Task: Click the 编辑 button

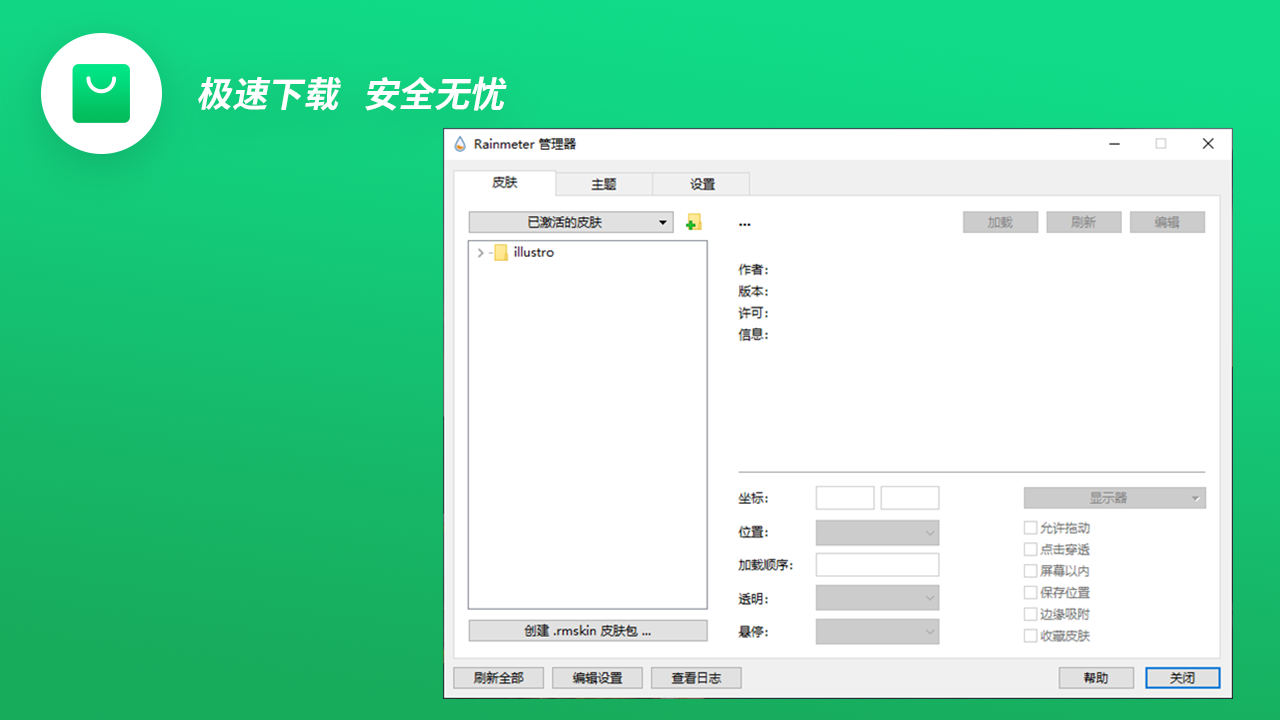Action: pos(1167,222)
